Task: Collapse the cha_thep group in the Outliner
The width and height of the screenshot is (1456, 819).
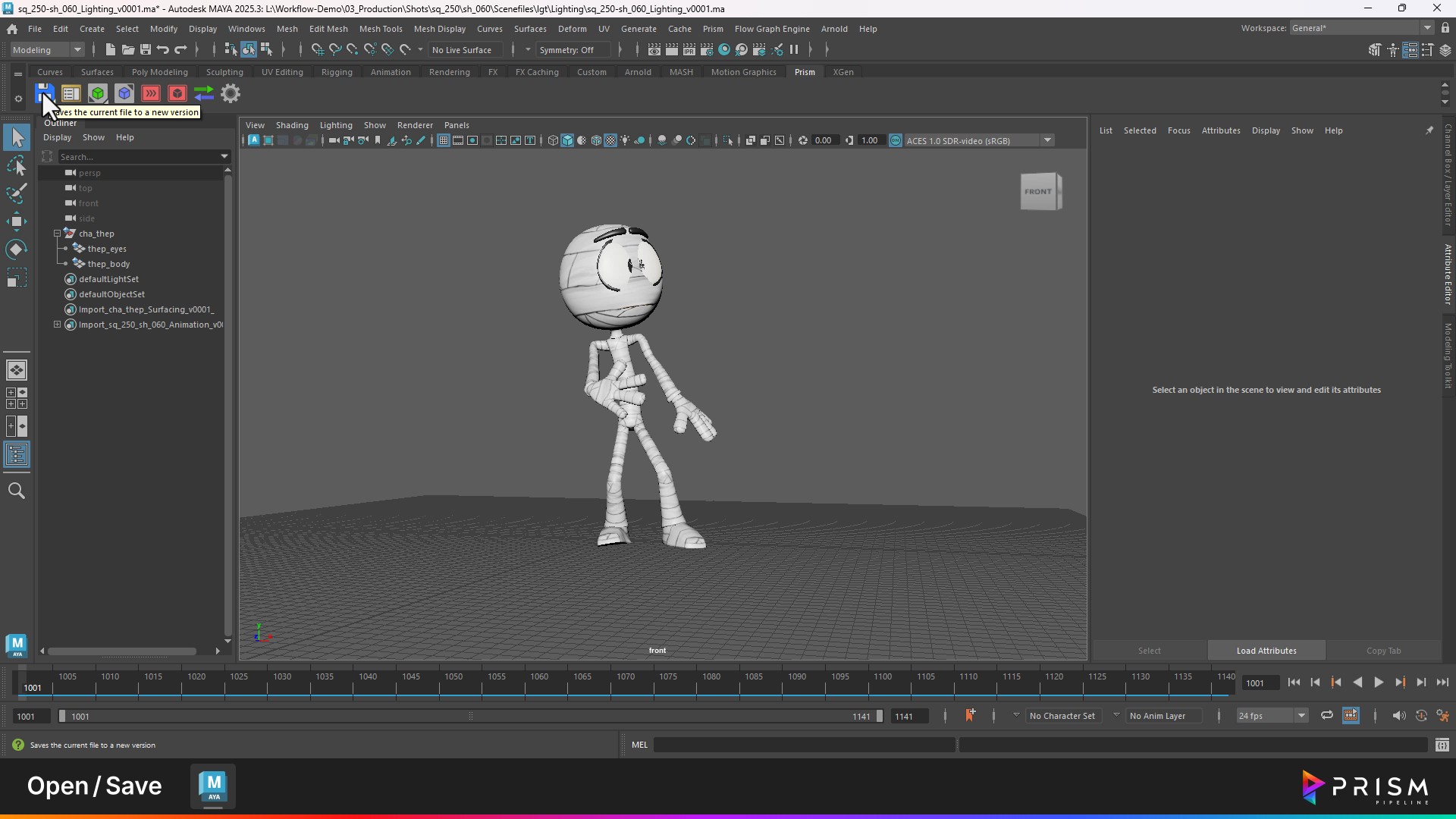Action: 57,234
